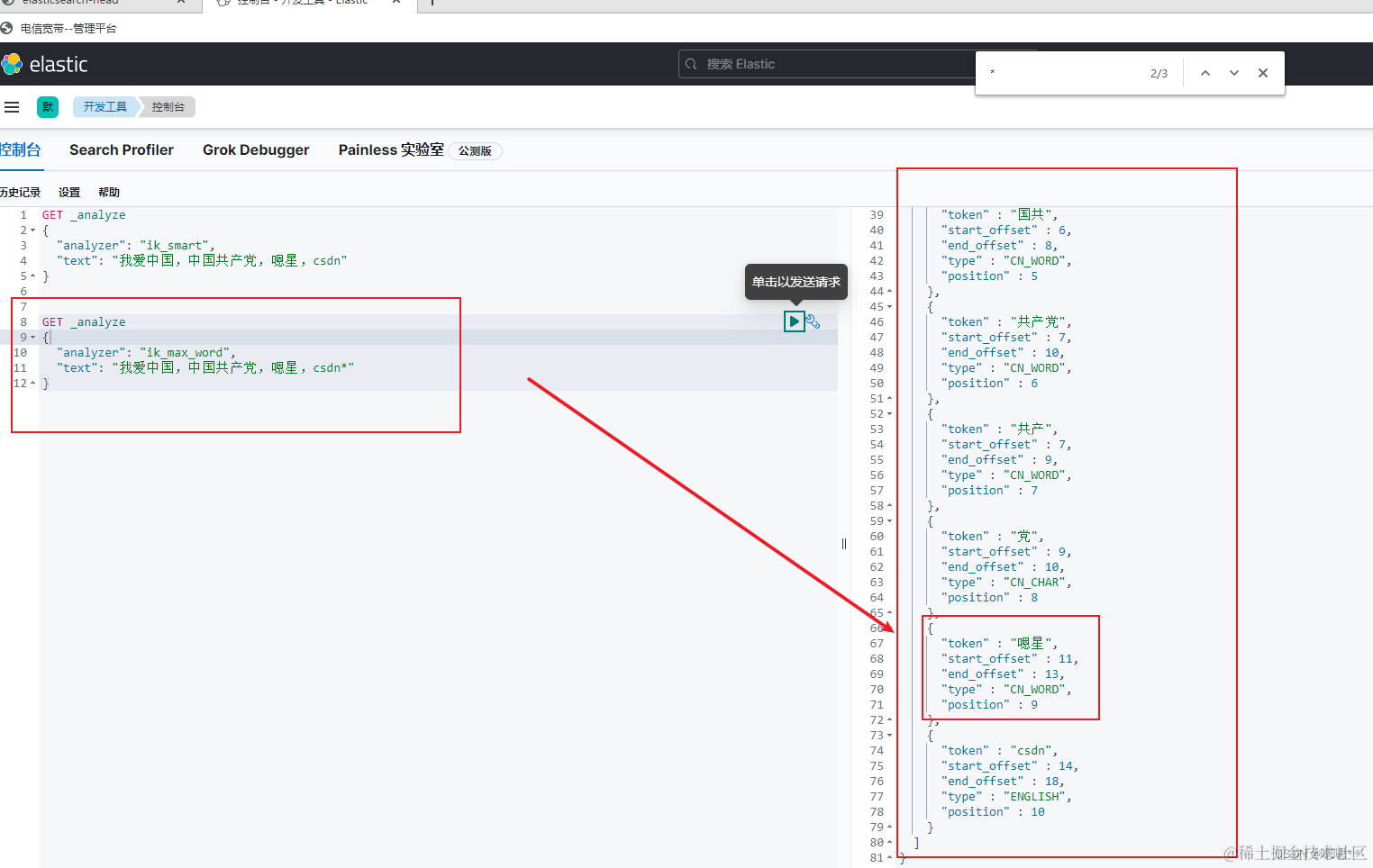Click the "type" : "ENGLISH" output line
This screenshot has height=868, width=1373.
pos(1006,797)
